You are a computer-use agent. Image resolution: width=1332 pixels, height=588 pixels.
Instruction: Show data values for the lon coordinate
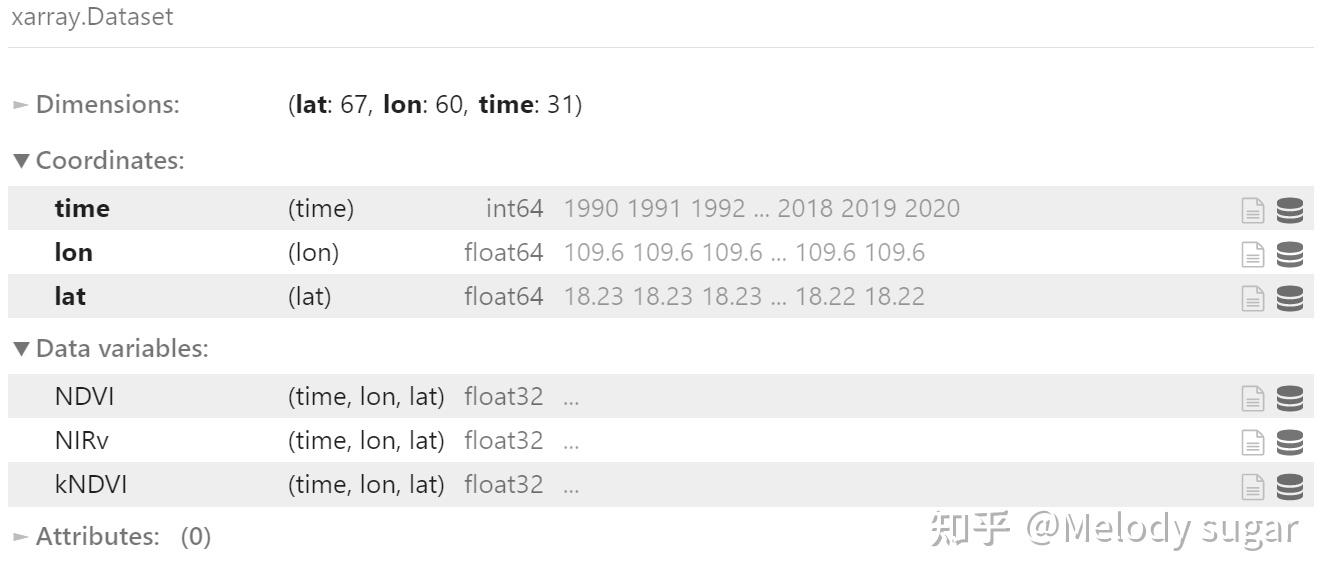tap(1290, 253)
